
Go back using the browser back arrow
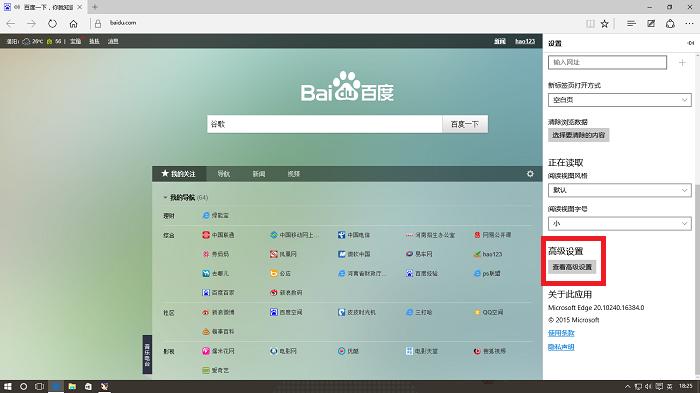coord(11,24)
